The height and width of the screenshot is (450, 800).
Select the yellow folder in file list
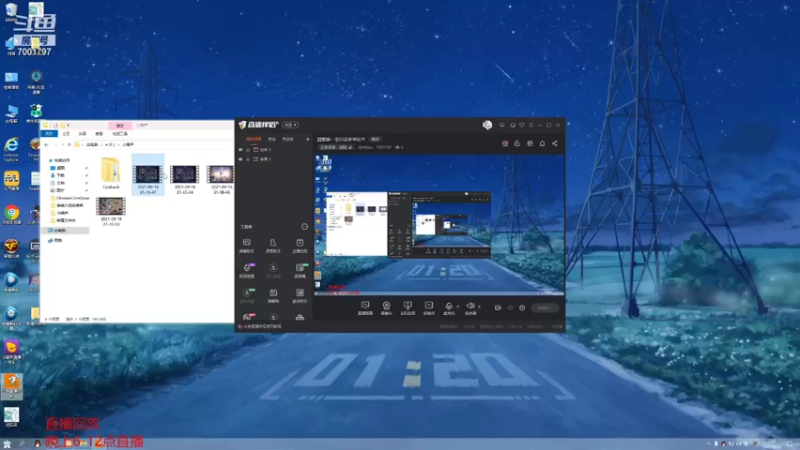tap(111, 174)
